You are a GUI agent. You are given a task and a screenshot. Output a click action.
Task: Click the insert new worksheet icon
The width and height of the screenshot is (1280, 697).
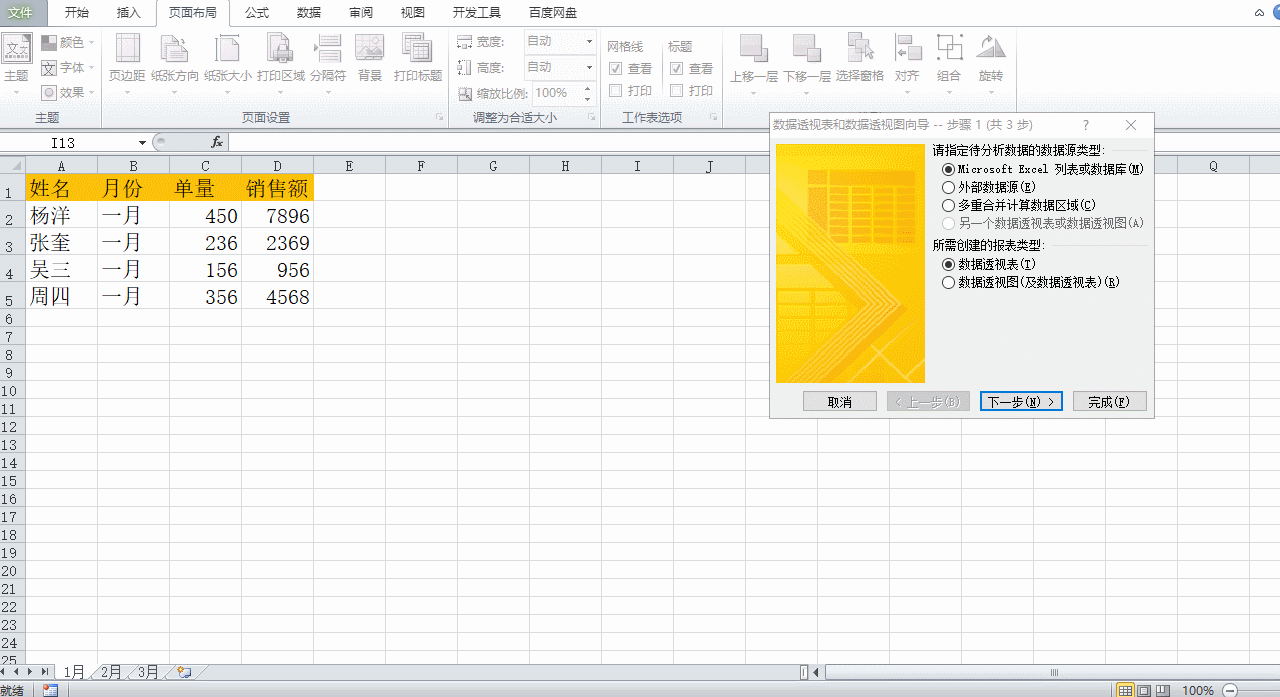[x=183, y=672]
